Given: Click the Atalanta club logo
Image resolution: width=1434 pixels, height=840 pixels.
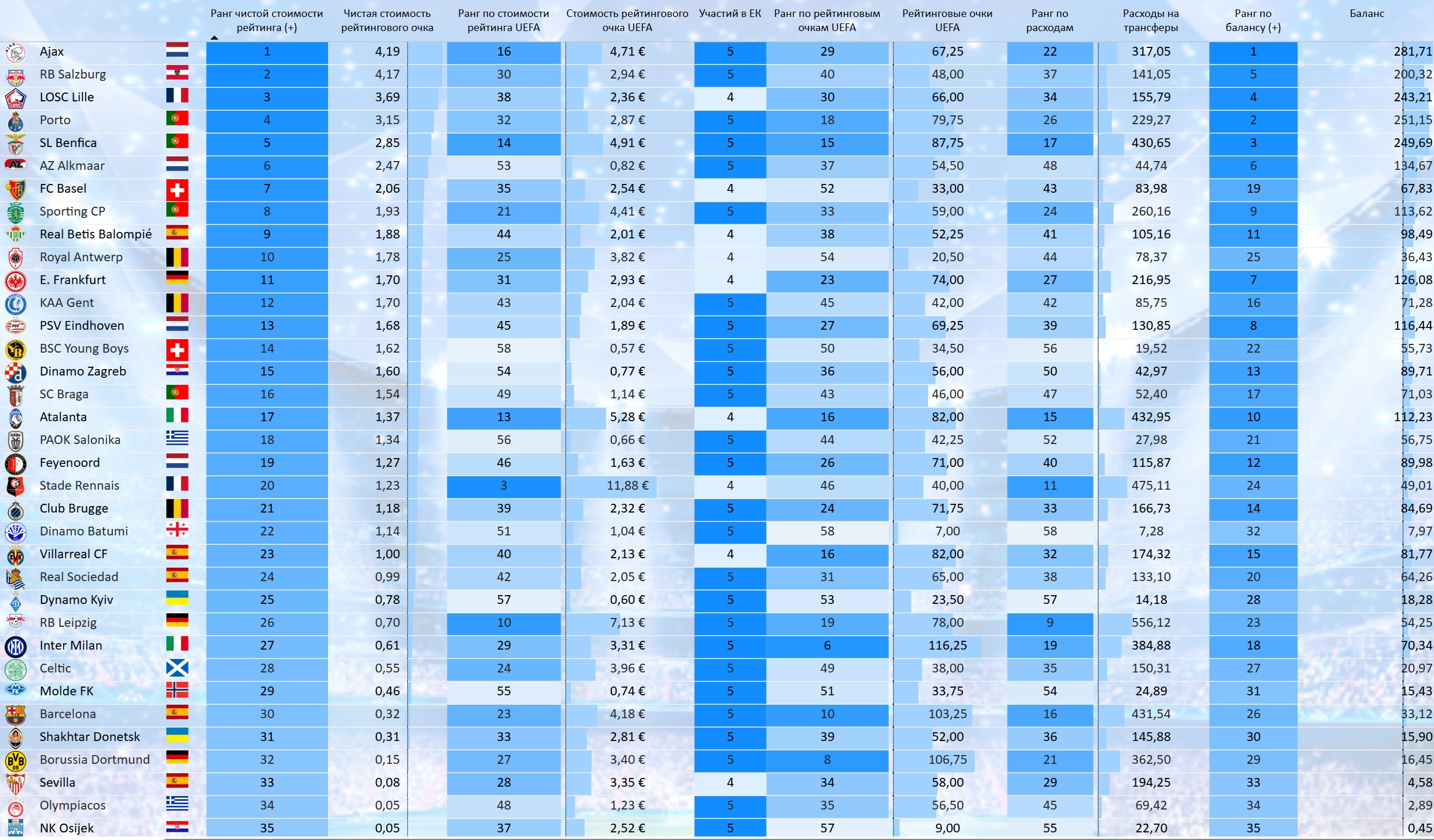Looking at the screenshot, I should pos(15,418).
